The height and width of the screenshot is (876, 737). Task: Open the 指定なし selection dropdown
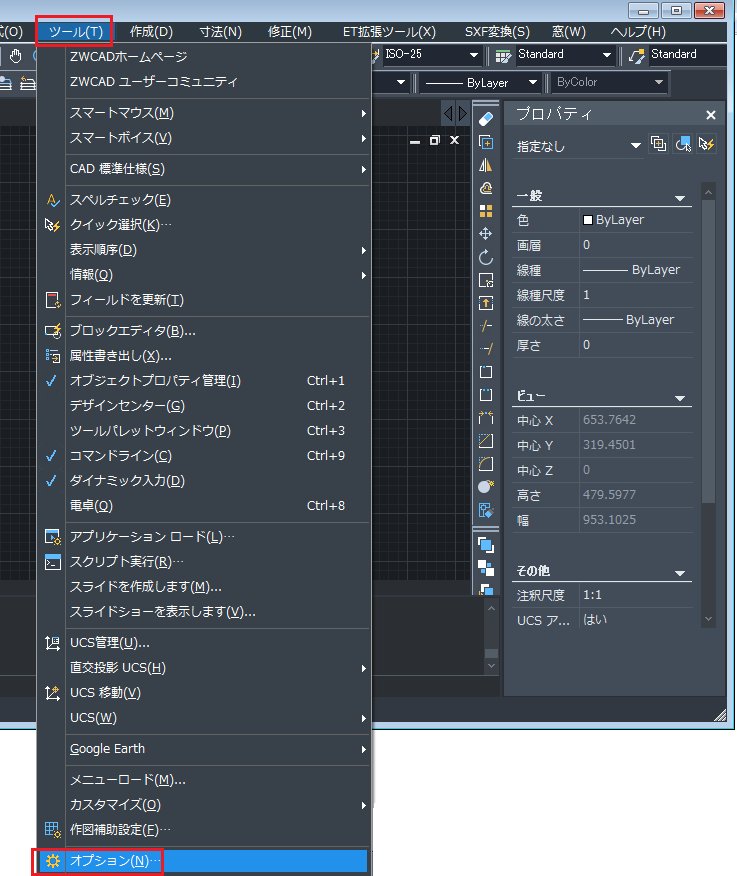point(635,146)
